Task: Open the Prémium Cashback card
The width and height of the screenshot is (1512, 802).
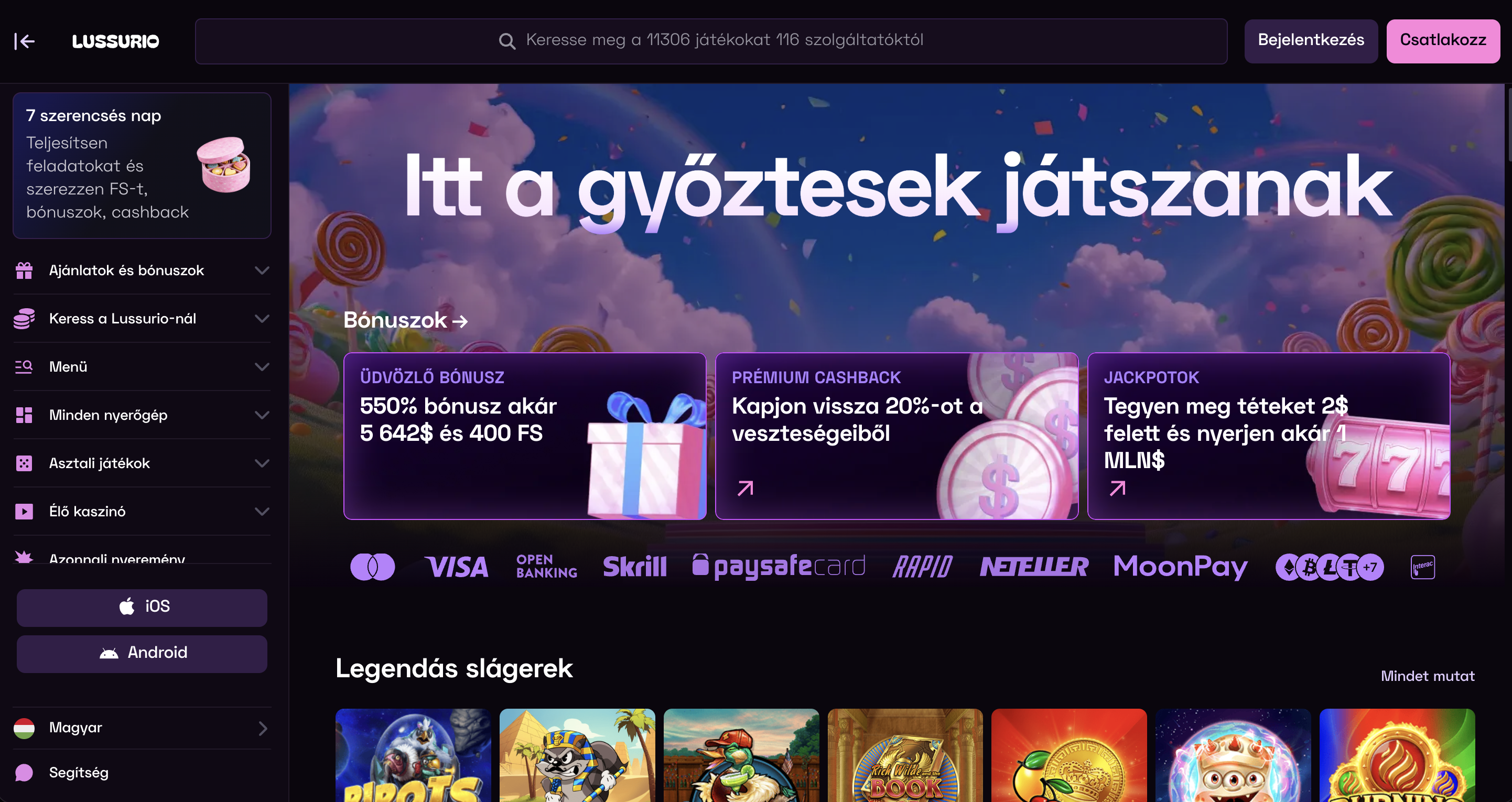Action: 897,436
